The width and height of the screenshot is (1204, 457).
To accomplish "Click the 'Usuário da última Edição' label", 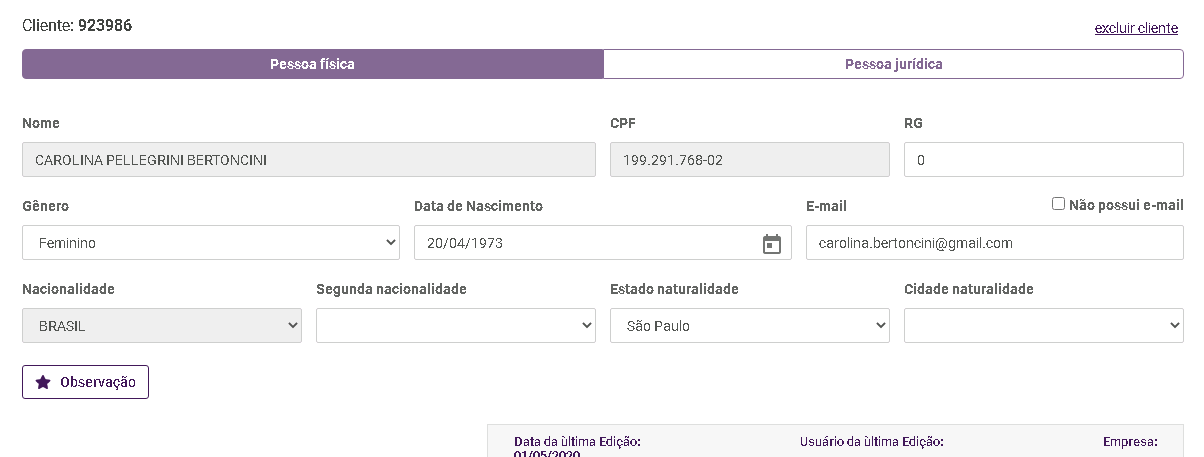I will 871,441.
